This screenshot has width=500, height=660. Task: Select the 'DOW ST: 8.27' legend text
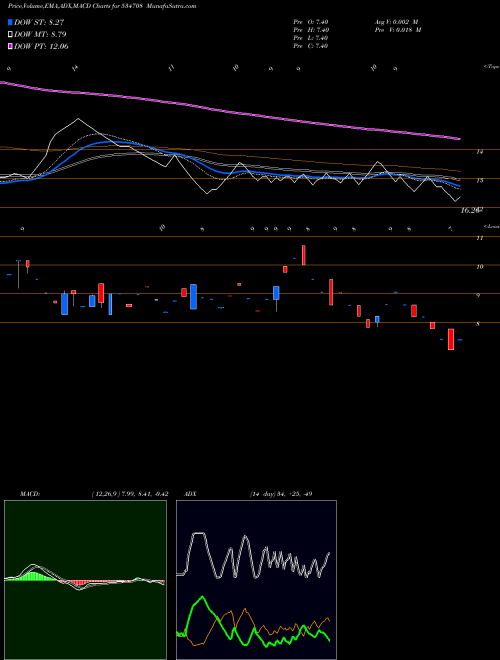pyautogui.click(x=39, y=22)
